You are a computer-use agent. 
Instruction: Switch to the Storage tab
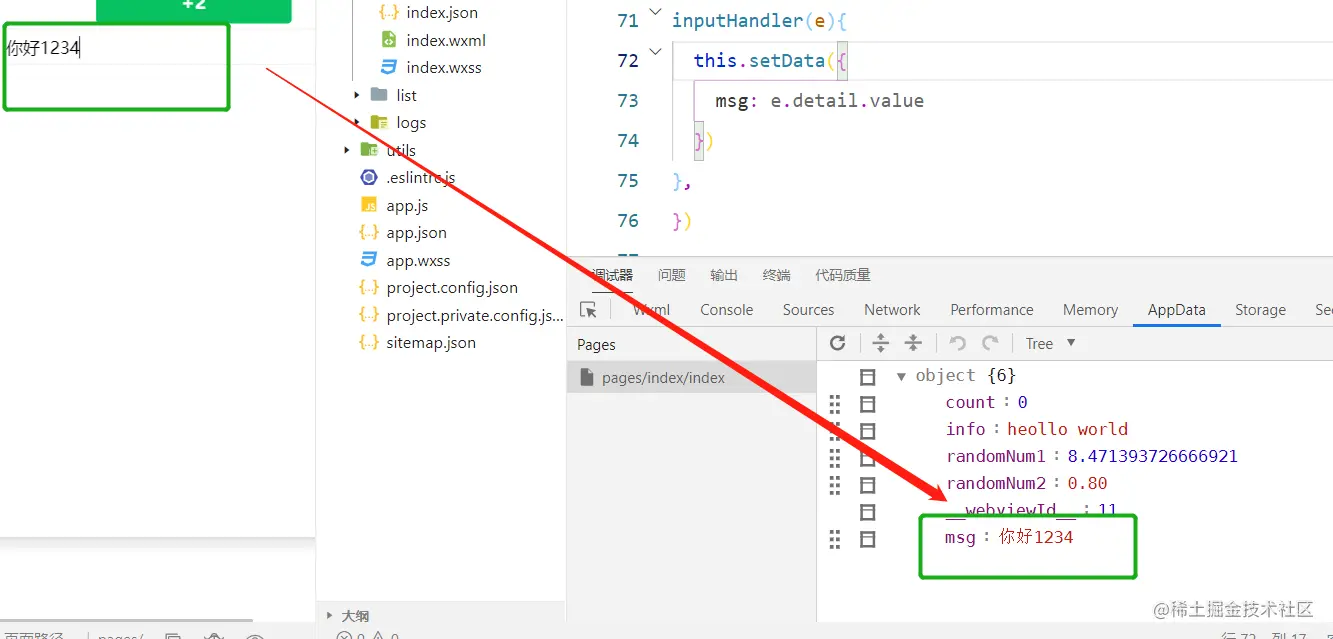click(1260, 310)
